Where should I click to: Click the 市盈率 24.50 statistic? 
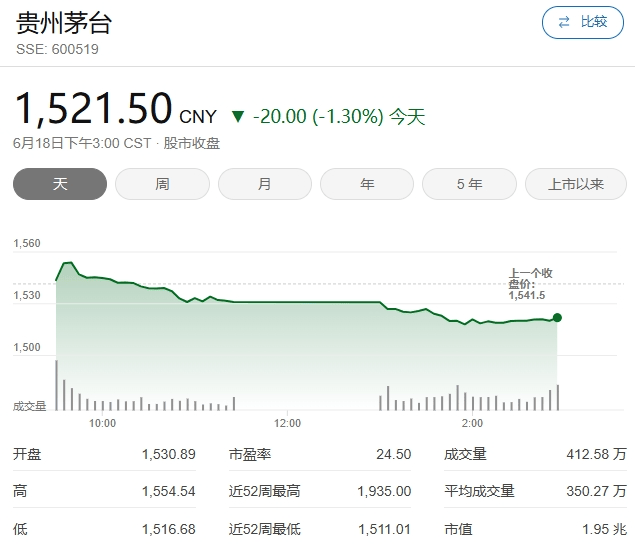[320, 454]
